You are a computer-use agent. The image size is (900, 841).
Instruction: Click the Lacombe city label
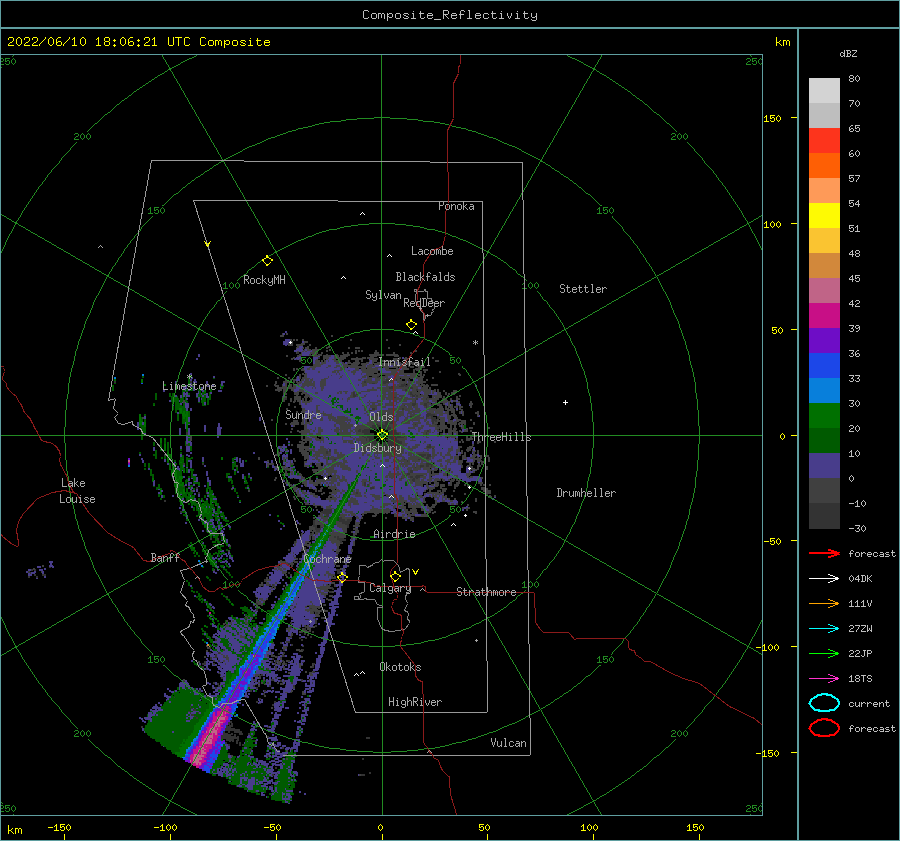tap(432, 251)
